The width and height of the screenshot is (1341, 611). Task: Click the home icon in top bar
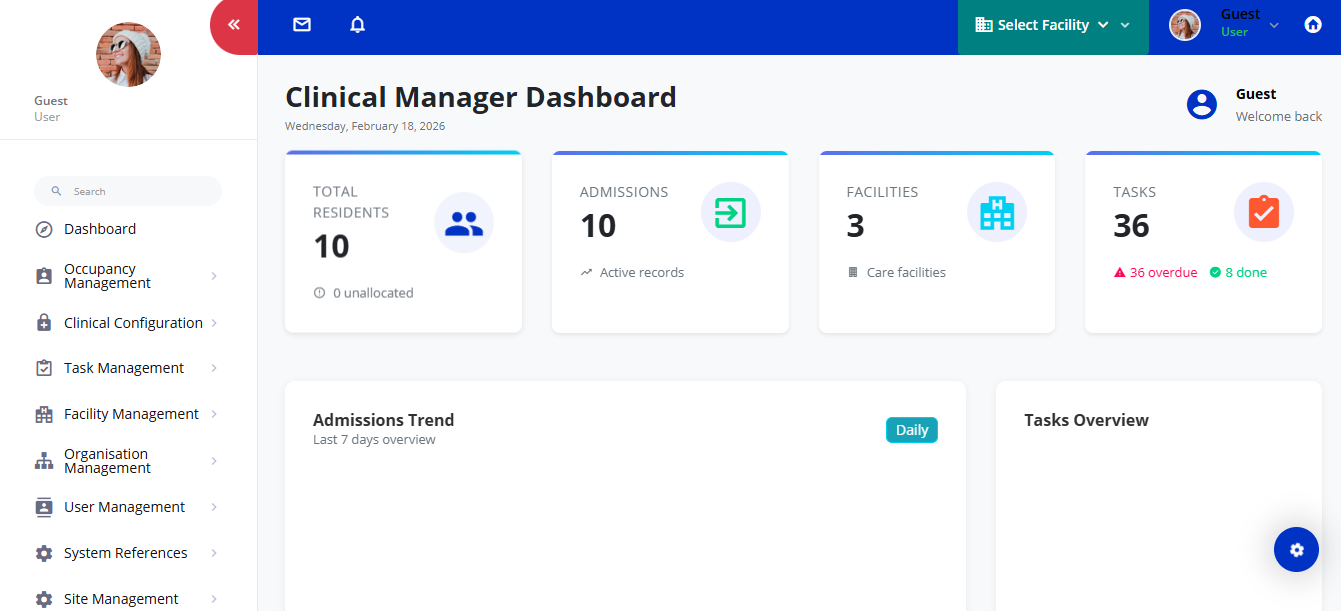point(1313,25)
